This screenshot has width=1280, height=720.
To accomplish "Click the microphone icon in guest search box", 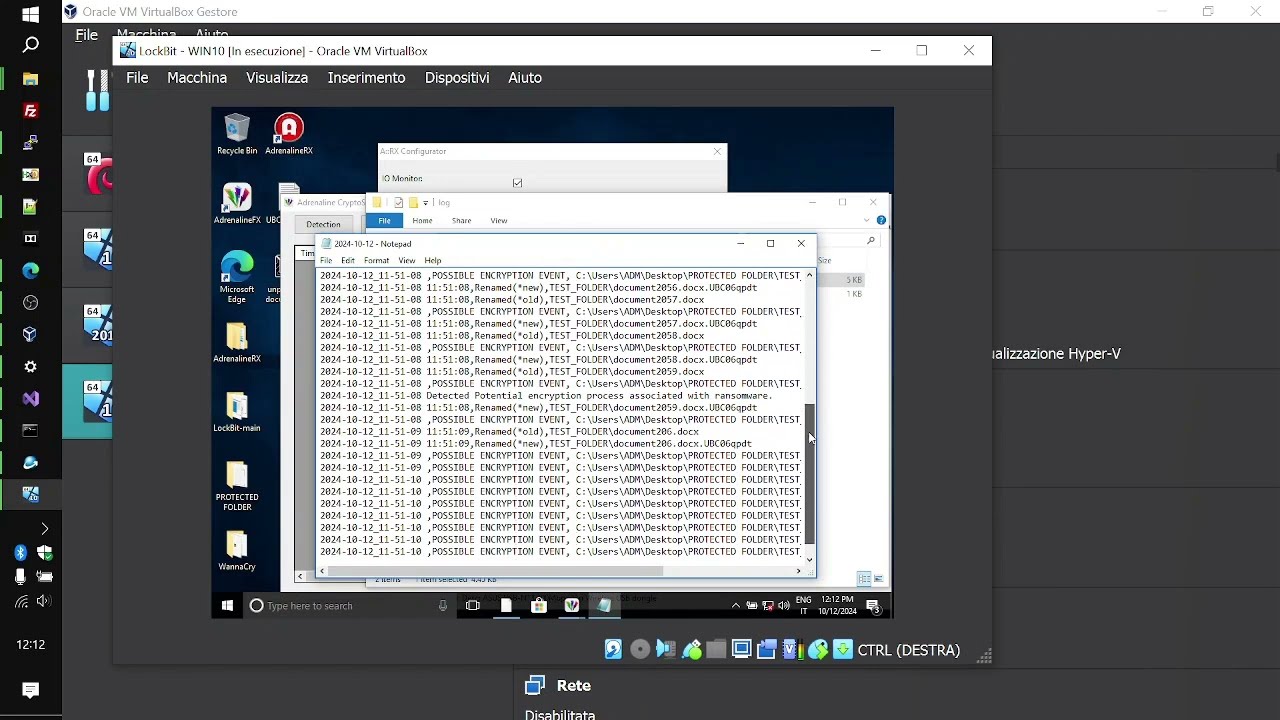I will tap(443, 605).
